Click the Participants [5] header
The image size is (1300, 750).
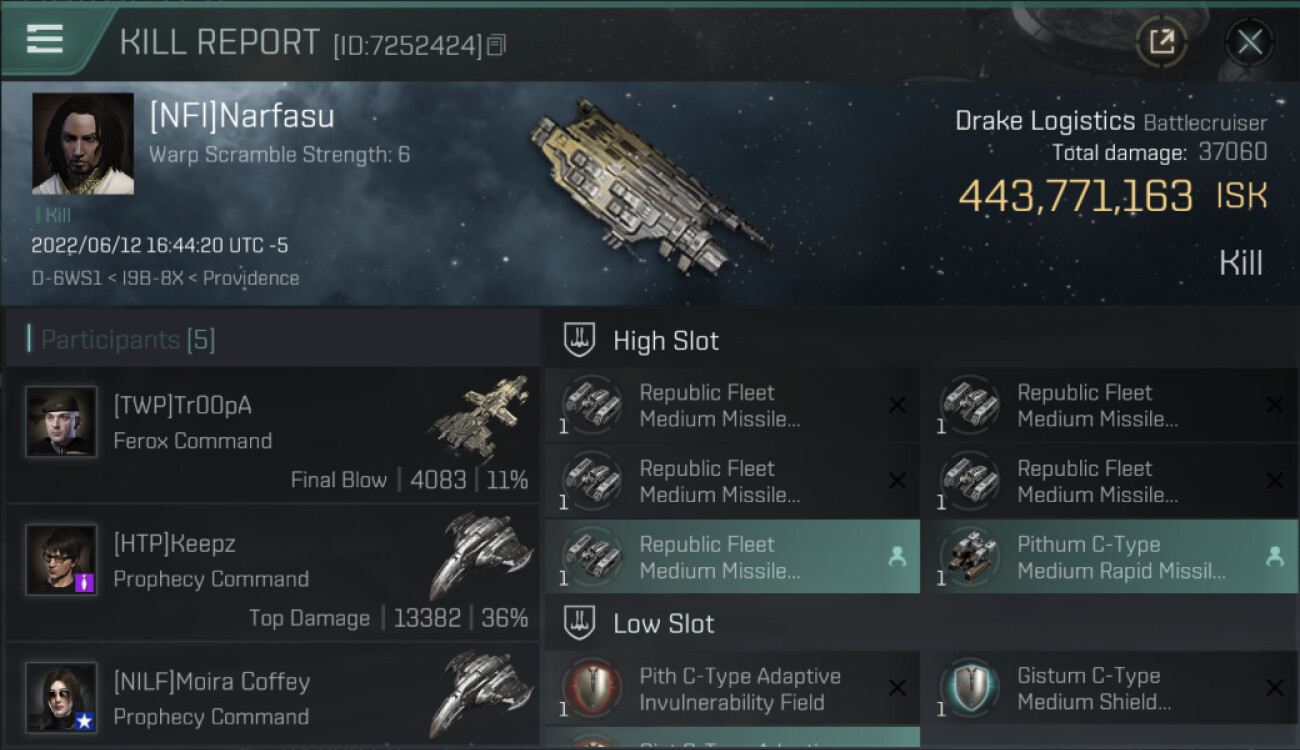[x=128, y=340]
